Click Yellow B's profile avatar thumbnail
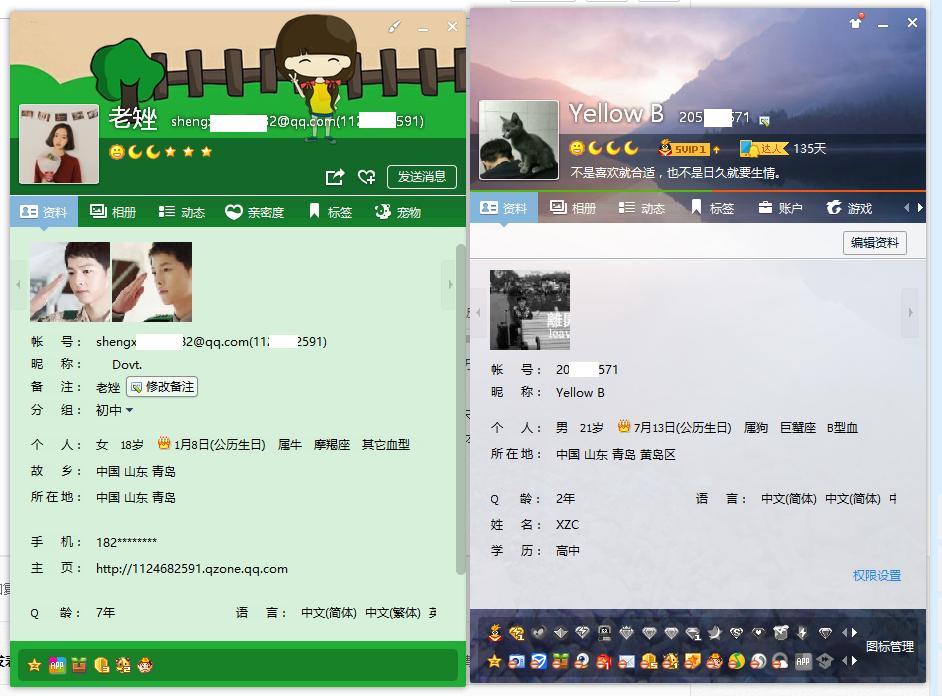 pyautogui.click(x=518, y=140)
